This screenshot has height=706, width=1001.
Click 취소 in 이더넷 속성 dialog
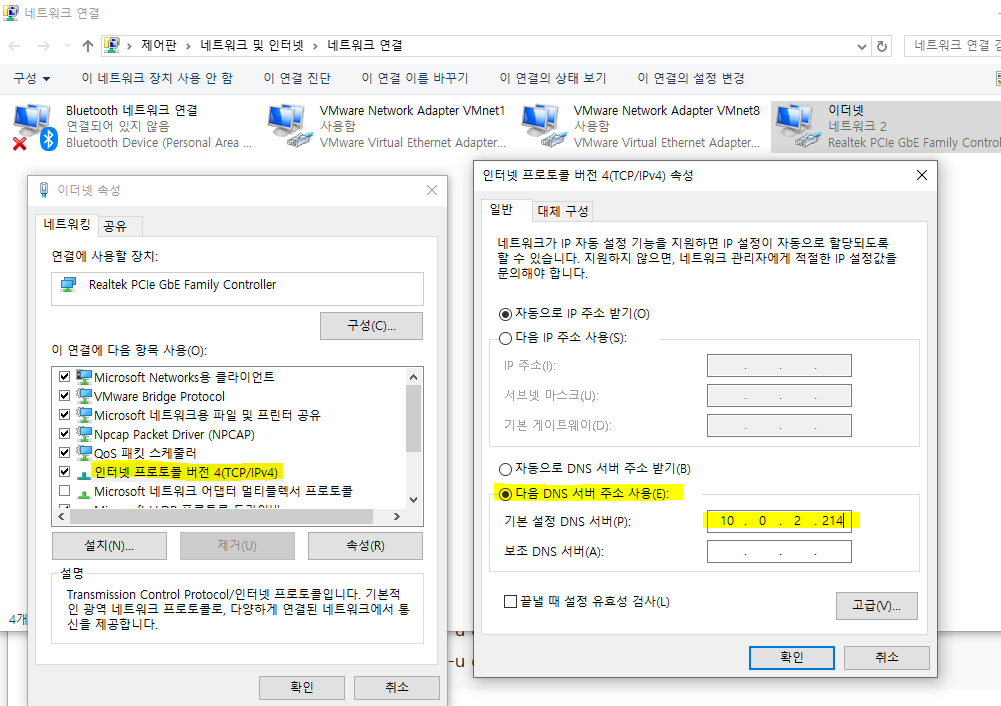(396, 687)
